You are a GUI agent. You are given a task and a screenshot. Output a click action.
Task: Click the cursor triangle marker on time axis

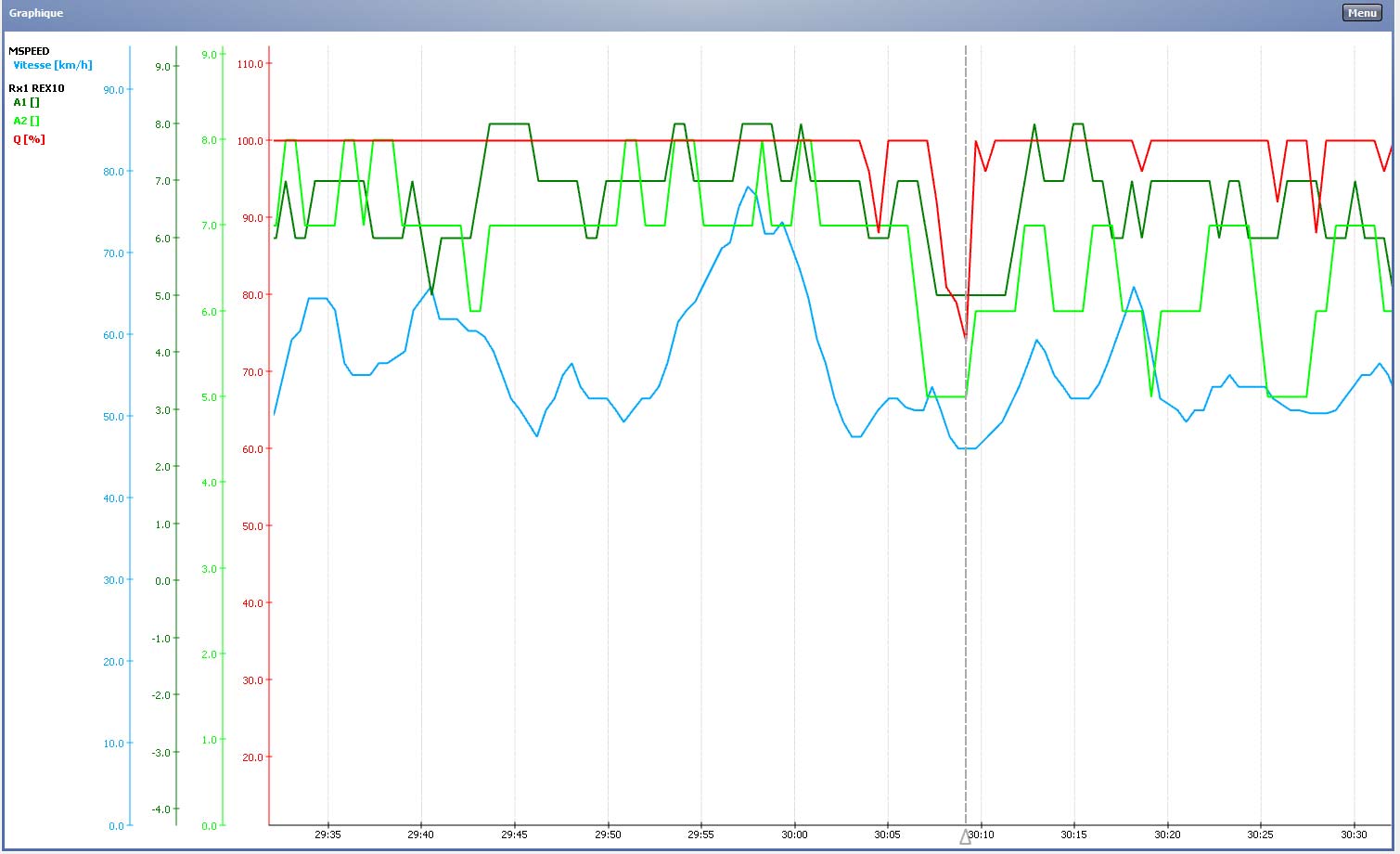tap(965, 837)
